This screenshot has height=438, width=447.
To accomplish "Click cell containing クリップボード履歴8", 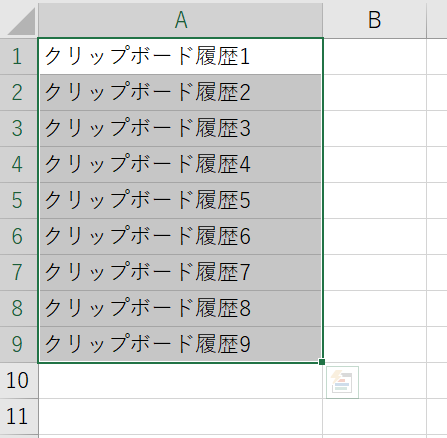I will pos(181,308).
